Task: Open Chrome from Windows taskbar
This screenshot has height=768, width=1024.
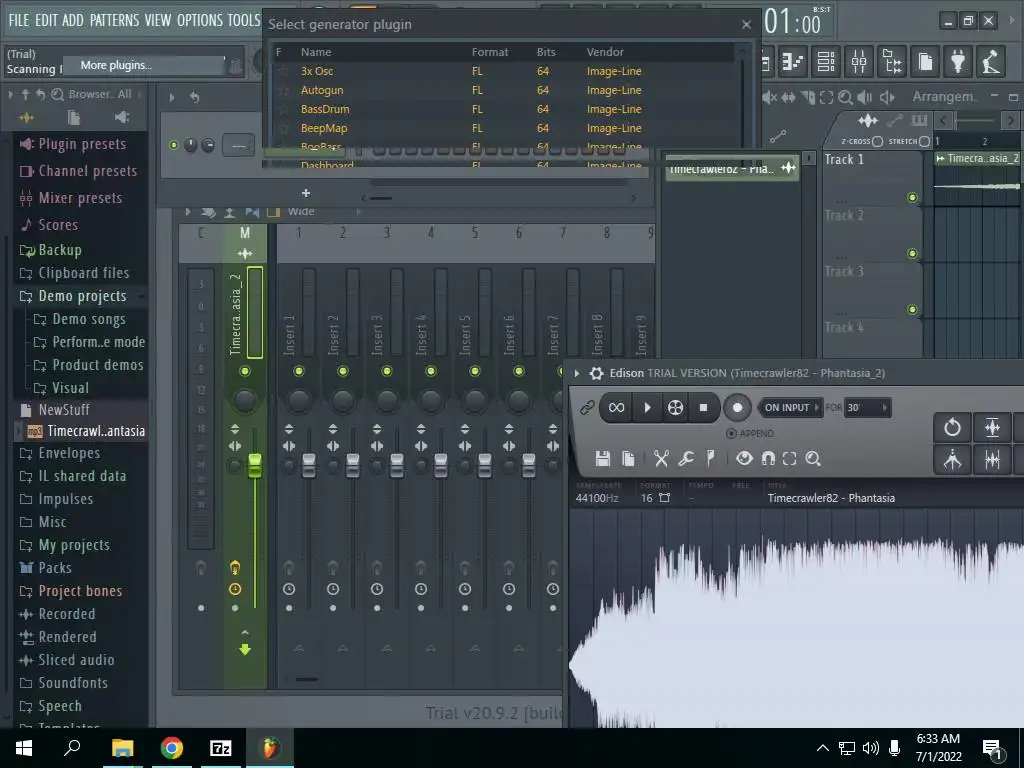Action: click(172, 748)
